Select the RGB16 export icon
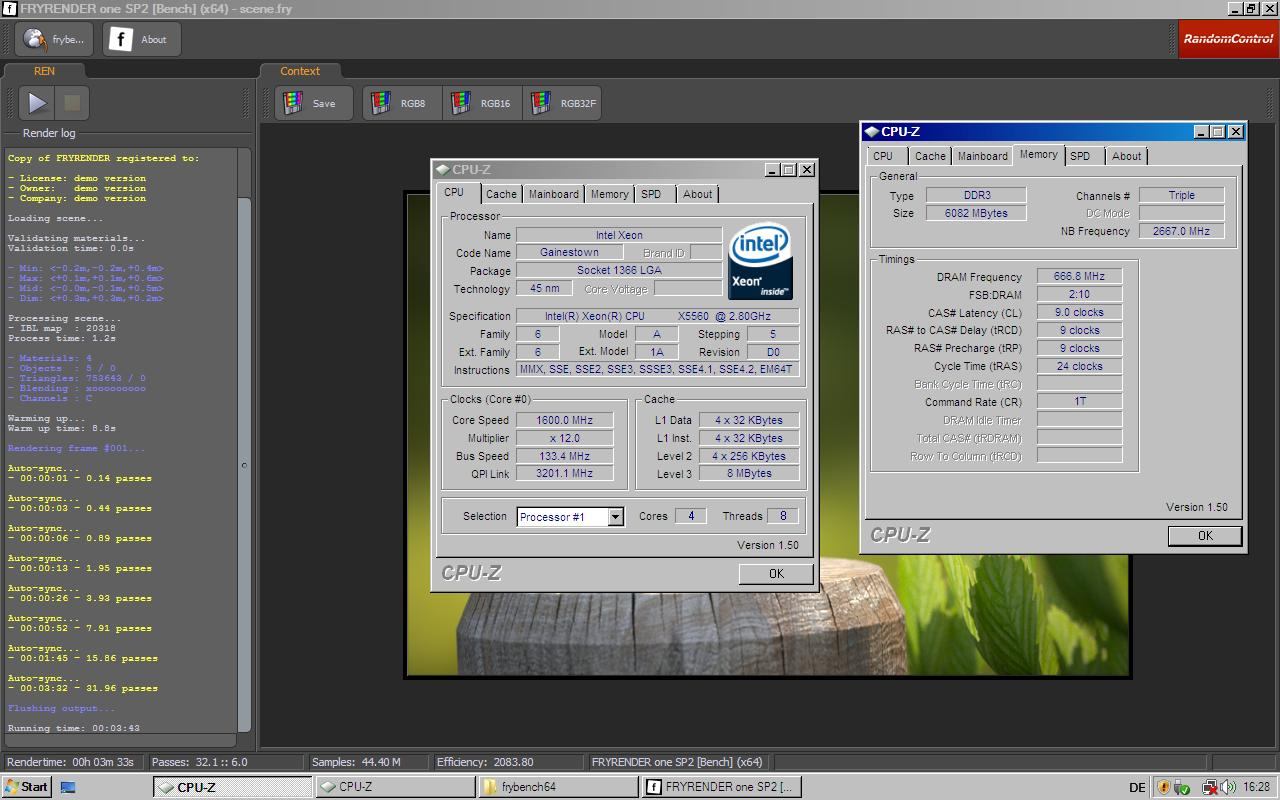The image size is (1280, 800). click(x=461, y=103)
